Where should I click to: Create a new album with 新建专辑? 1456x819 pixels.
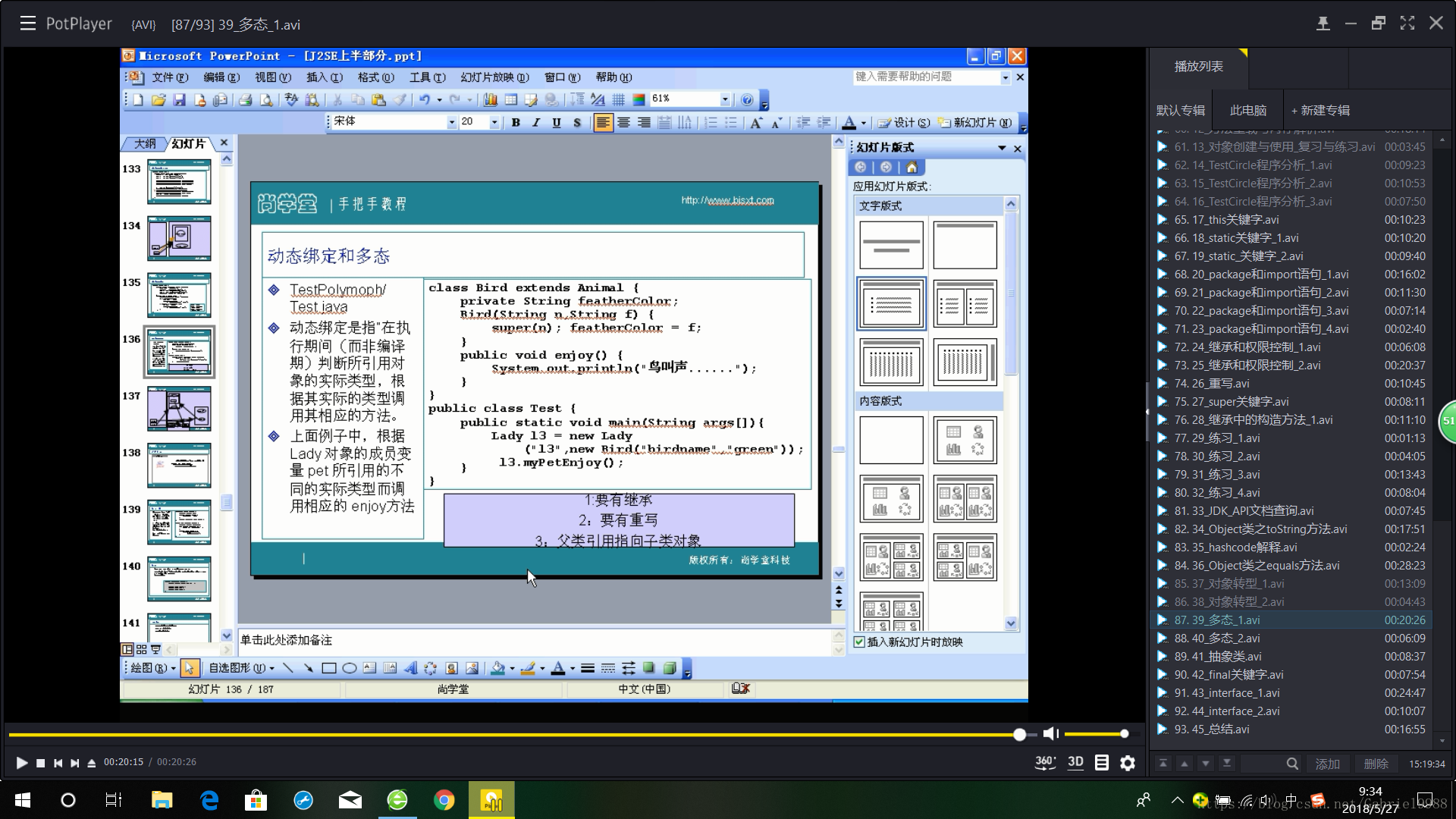(x=1320, y=111)
